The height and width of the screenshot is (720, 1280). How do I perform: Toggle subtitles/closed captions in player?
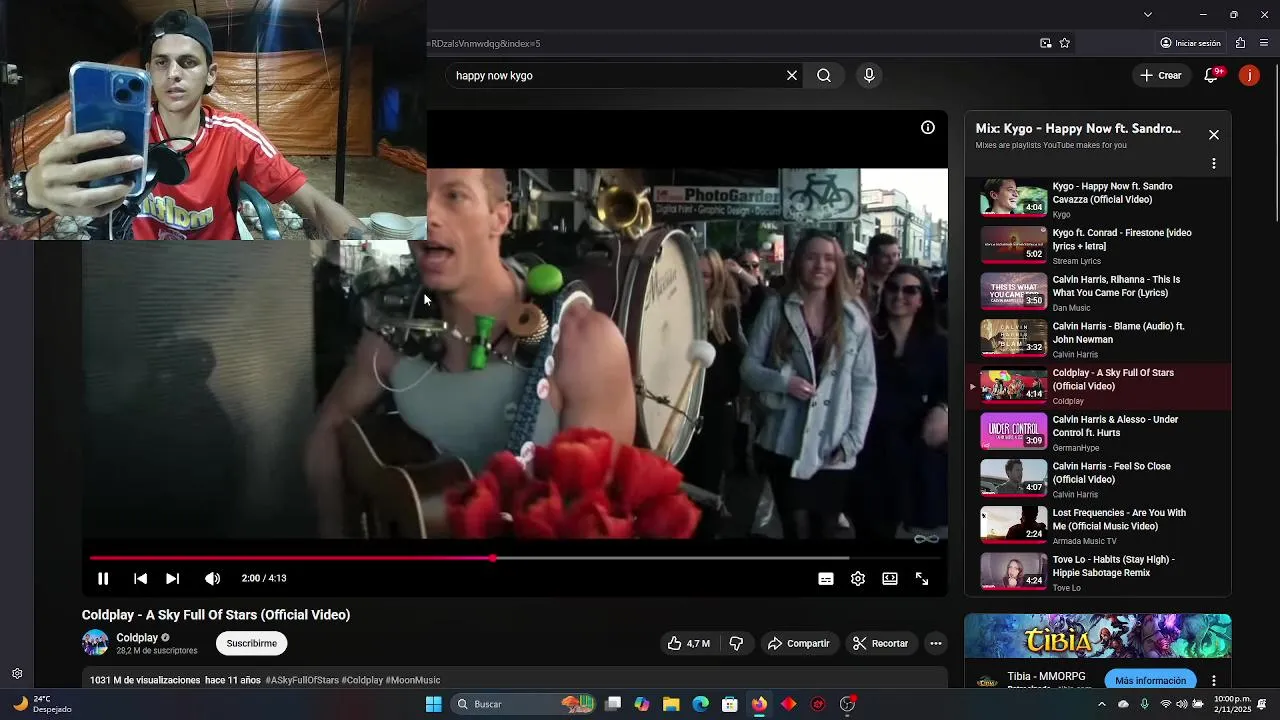pyautogui.click(x=826, y=578)
